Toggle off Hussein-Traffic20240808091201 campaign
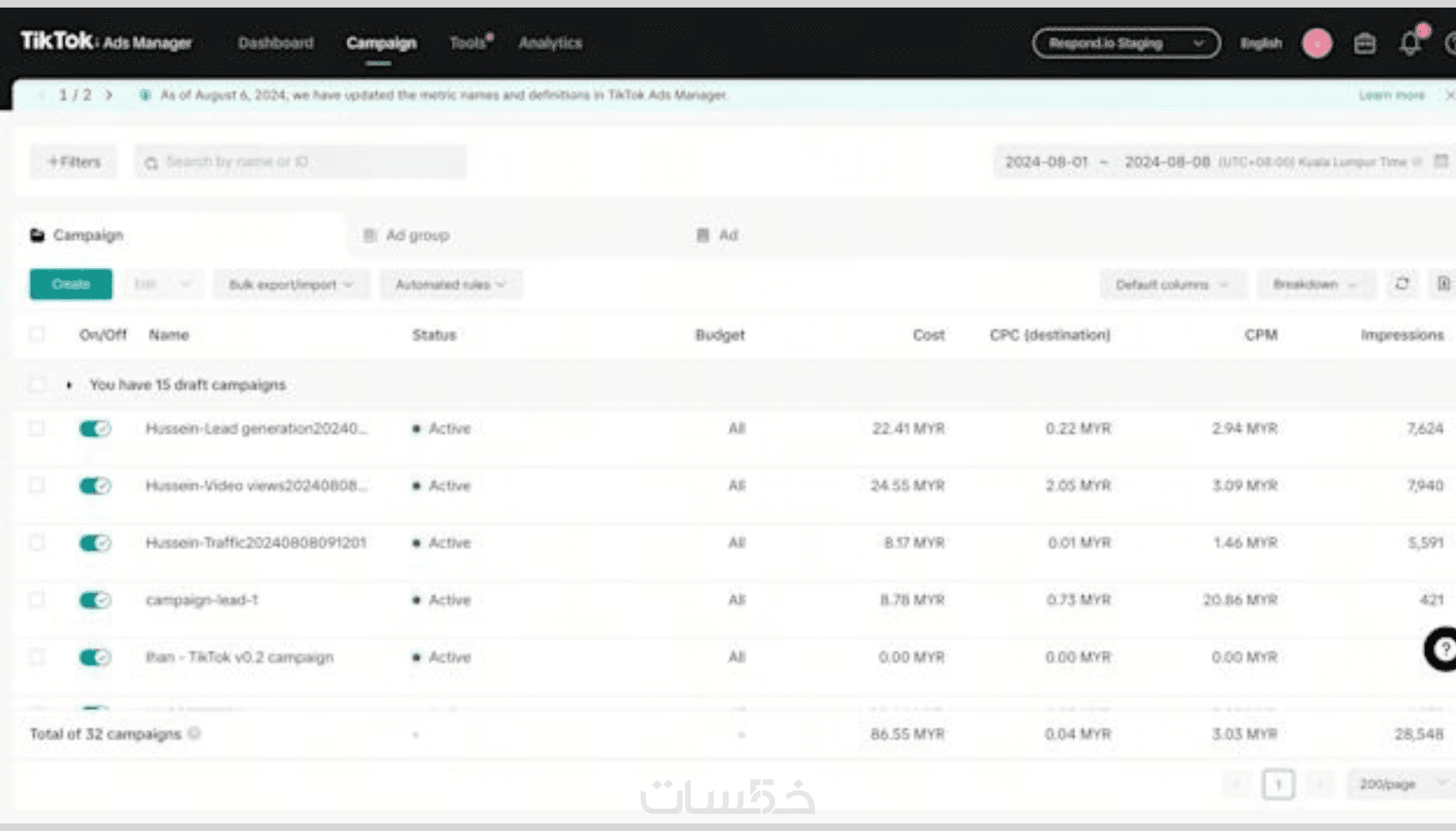 click(x=95, y=543)
